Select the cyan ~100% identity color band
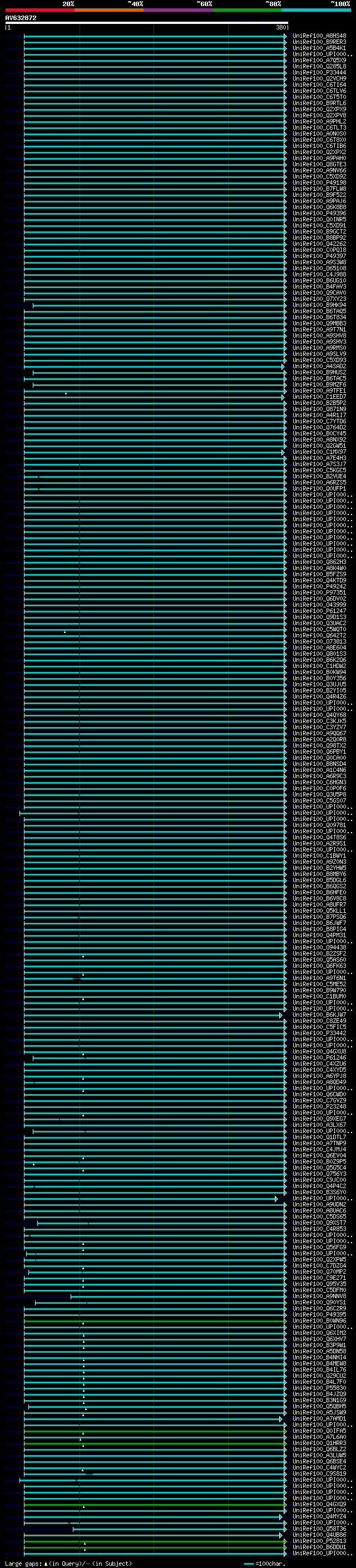Image resolution: width=356 pixels, height=1568 pixels. [316, 10]
